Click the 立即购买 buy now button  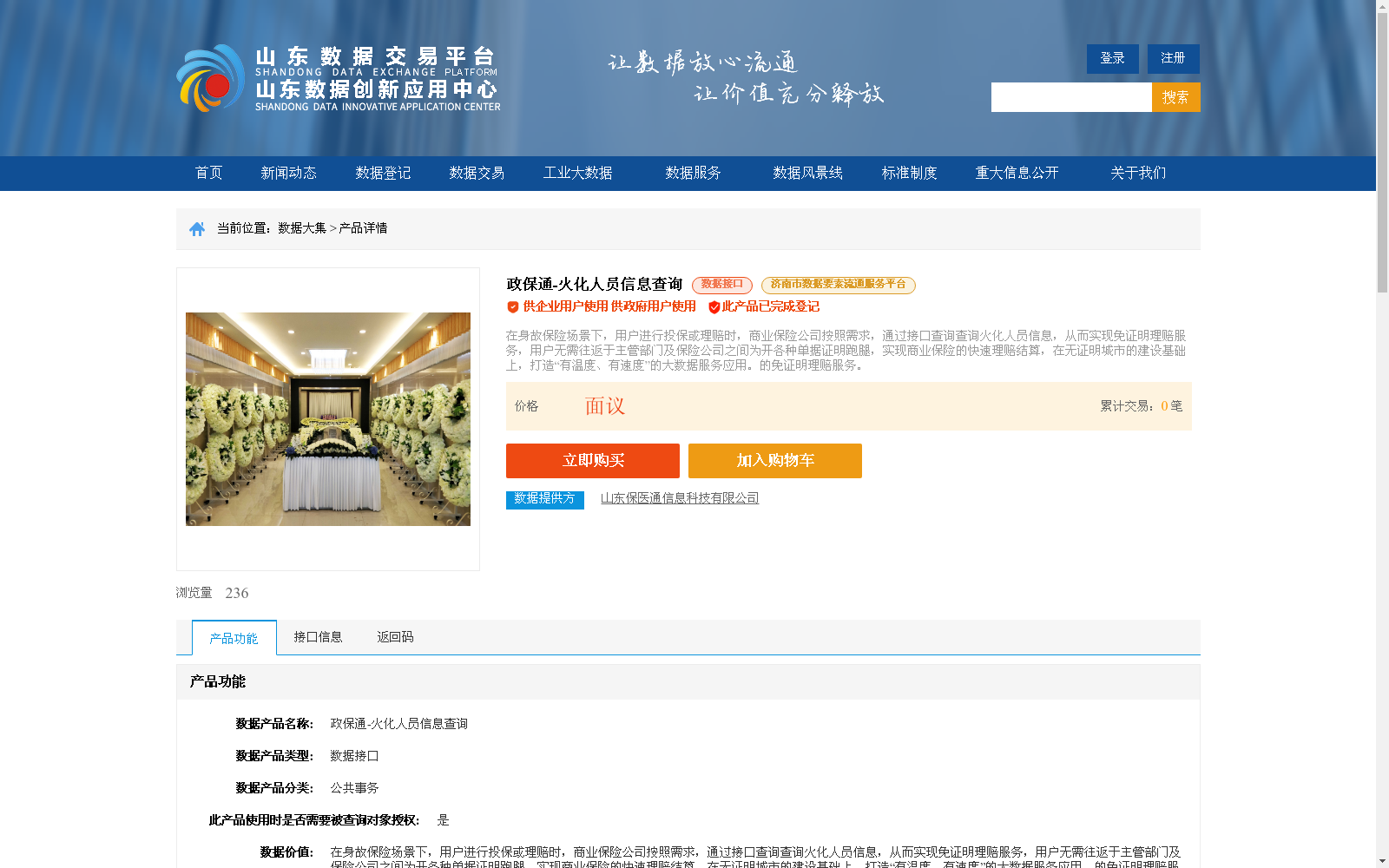[593, 461]
